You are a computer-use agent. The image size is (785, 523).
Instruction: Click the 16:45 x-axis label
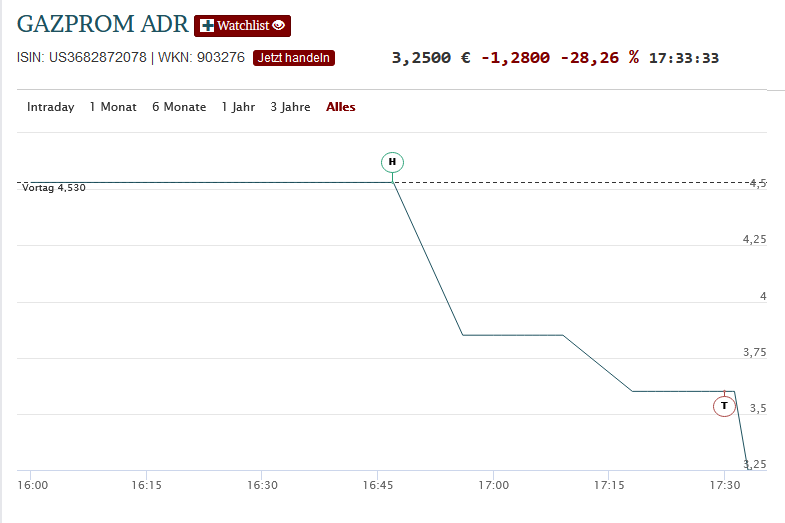click(x=378, y=485)
